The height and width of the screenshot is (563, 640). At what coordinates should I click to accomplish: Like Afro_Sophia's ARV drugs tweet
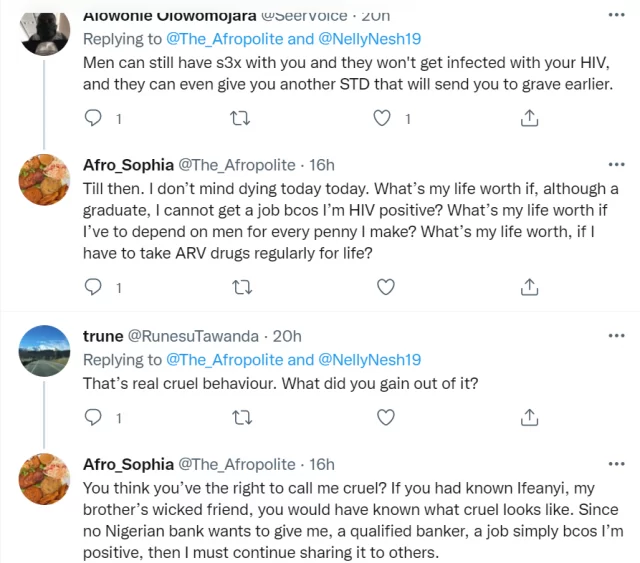click(x=384, y=288)
